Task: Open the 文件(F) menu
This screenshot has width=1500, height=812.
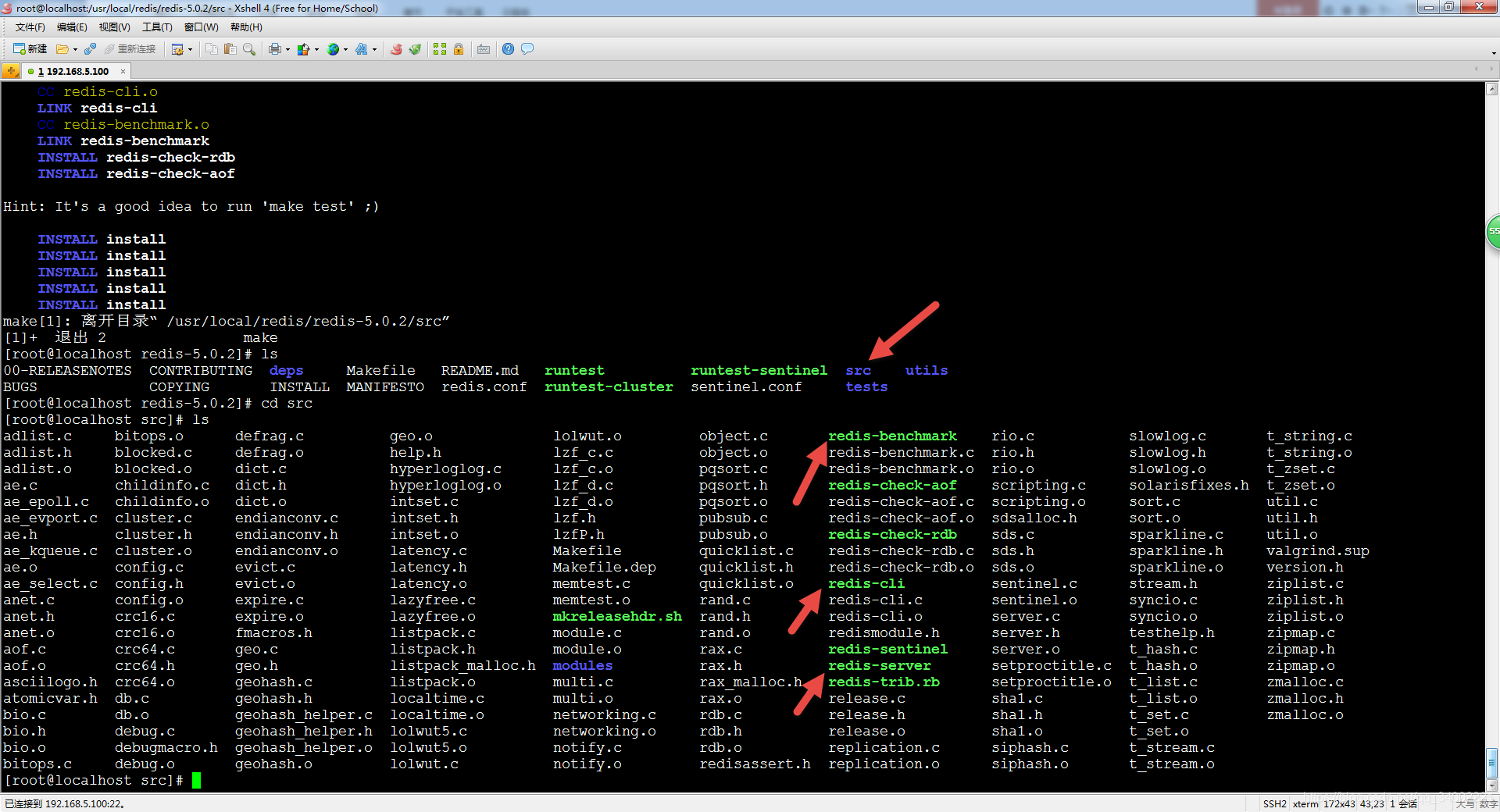Action: (30, 27)
